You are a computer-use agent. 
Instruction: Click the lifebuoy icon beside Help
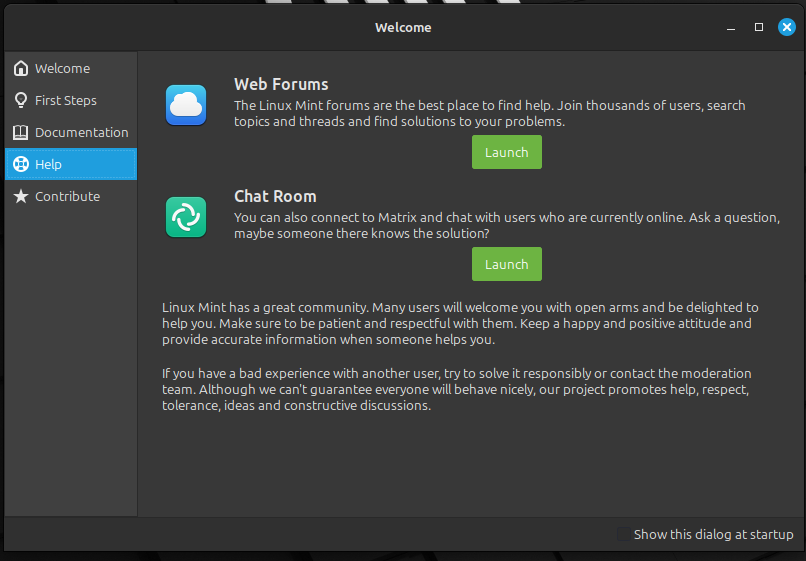point(21,164)
